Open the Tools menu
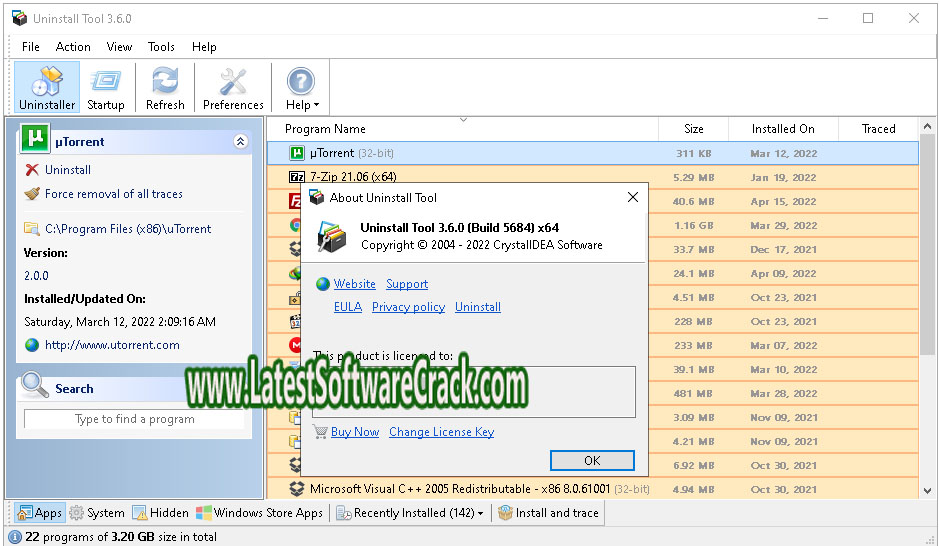Viewport: 939px width, 546px height. pyautogui.click(x=161, y=47)
